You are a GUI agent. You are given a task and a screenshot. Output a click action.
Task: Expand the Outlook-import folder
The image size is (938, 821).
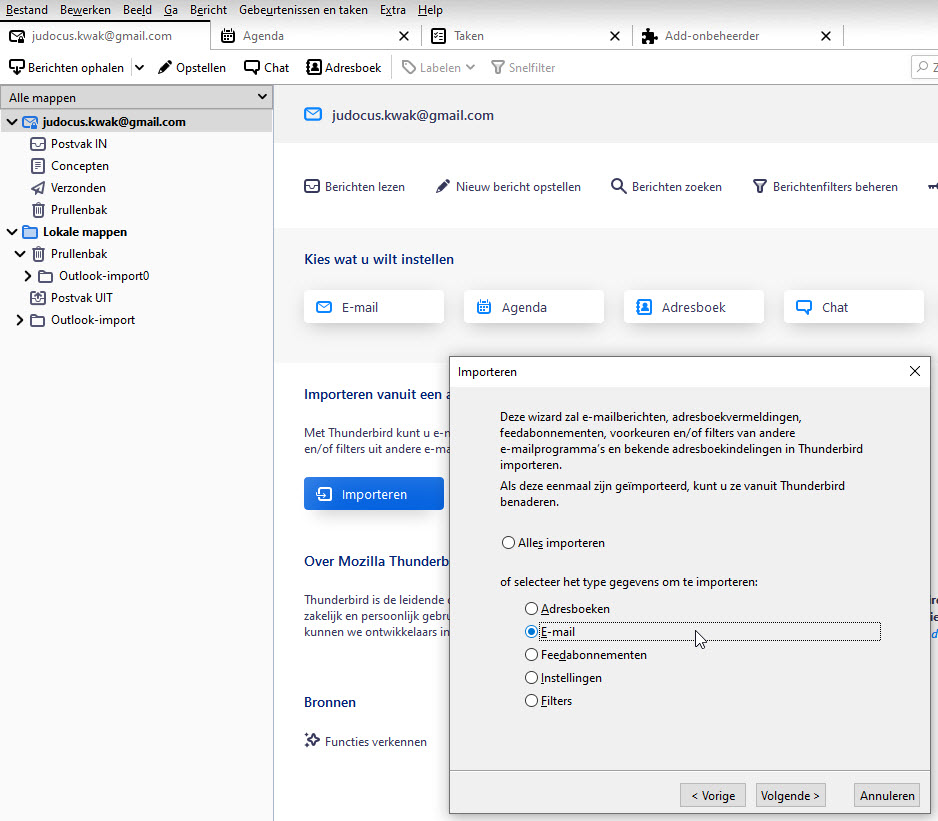(20, 320)
